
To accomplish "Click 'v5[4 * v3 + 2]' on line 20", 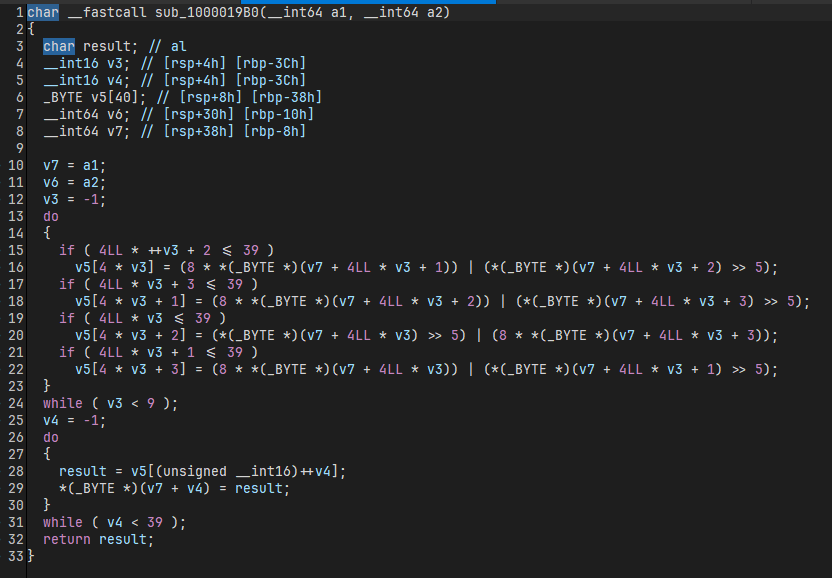I will tap(131, 335).
